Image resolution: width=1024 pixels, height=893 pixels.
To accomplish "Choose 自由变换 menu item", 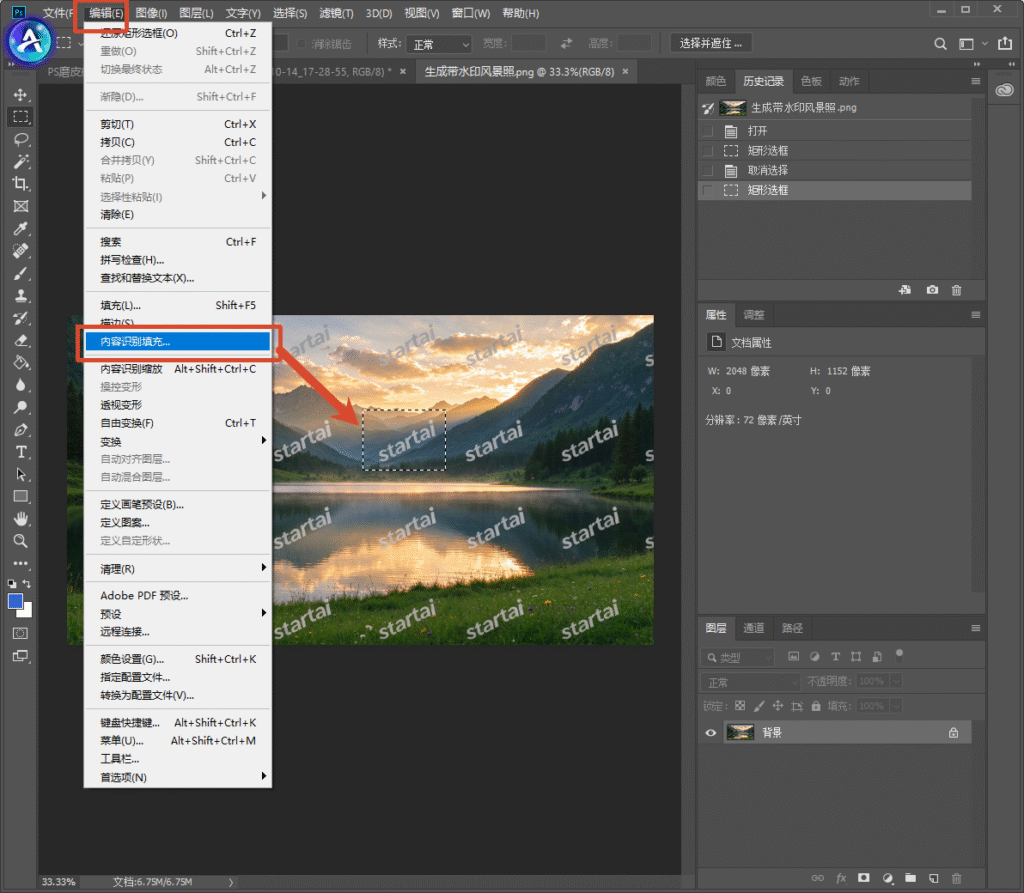I will coord(178,423).
